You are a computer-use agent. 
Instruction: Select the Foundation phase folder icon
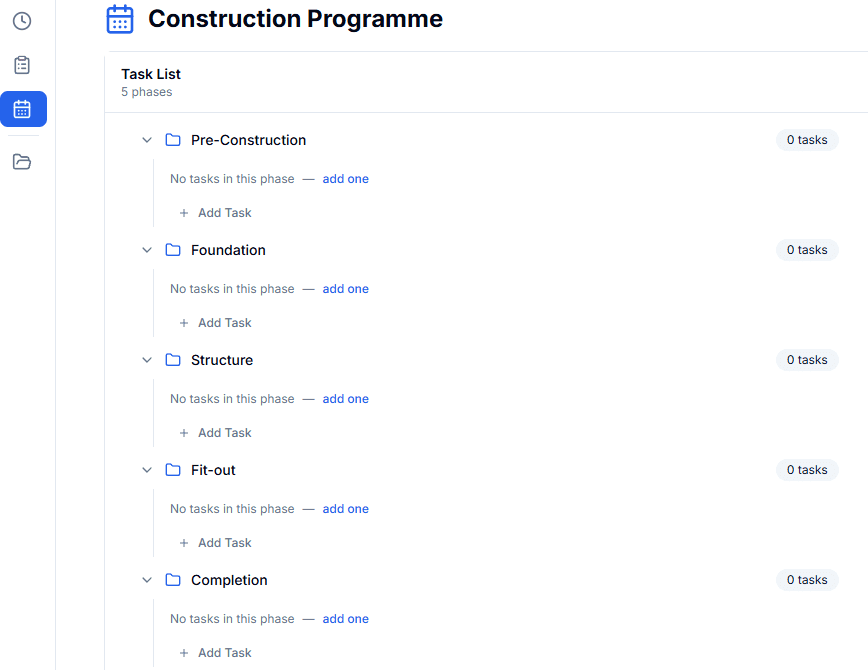pos(172,250)
